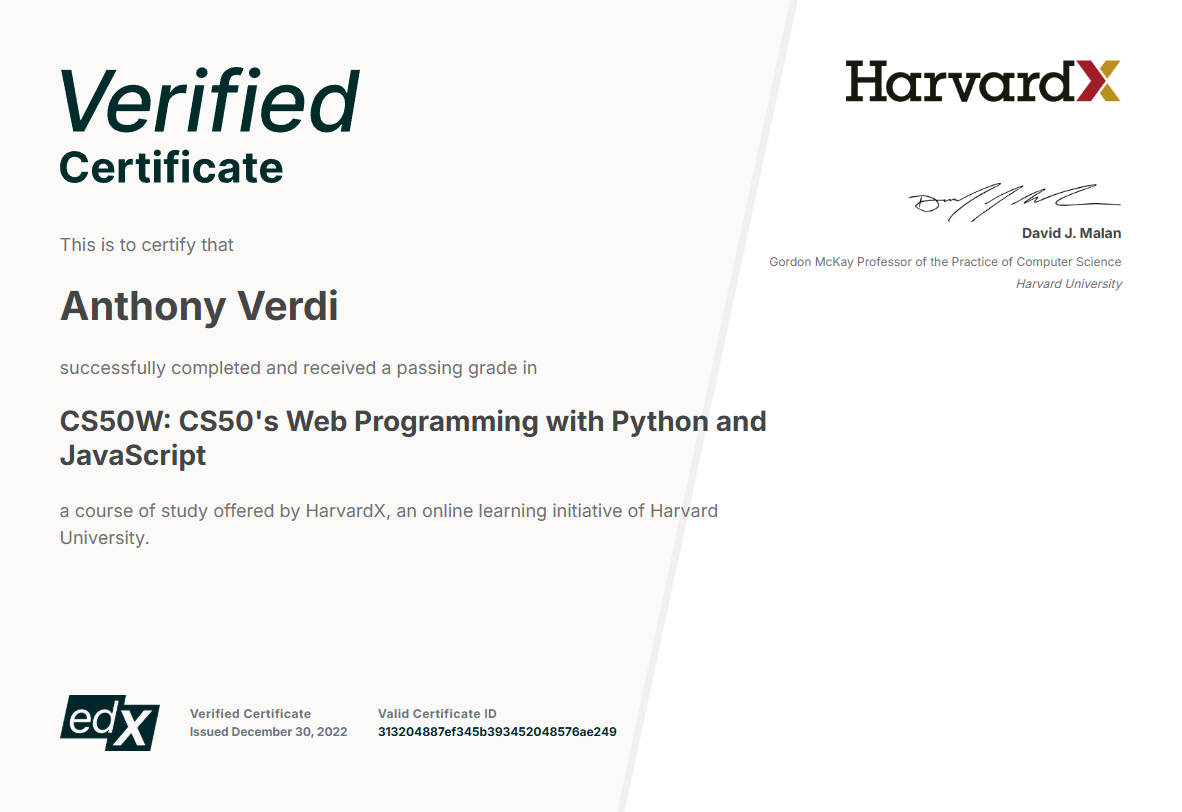
Task: Click the name "David J. Malan"
Action: 1071,233
